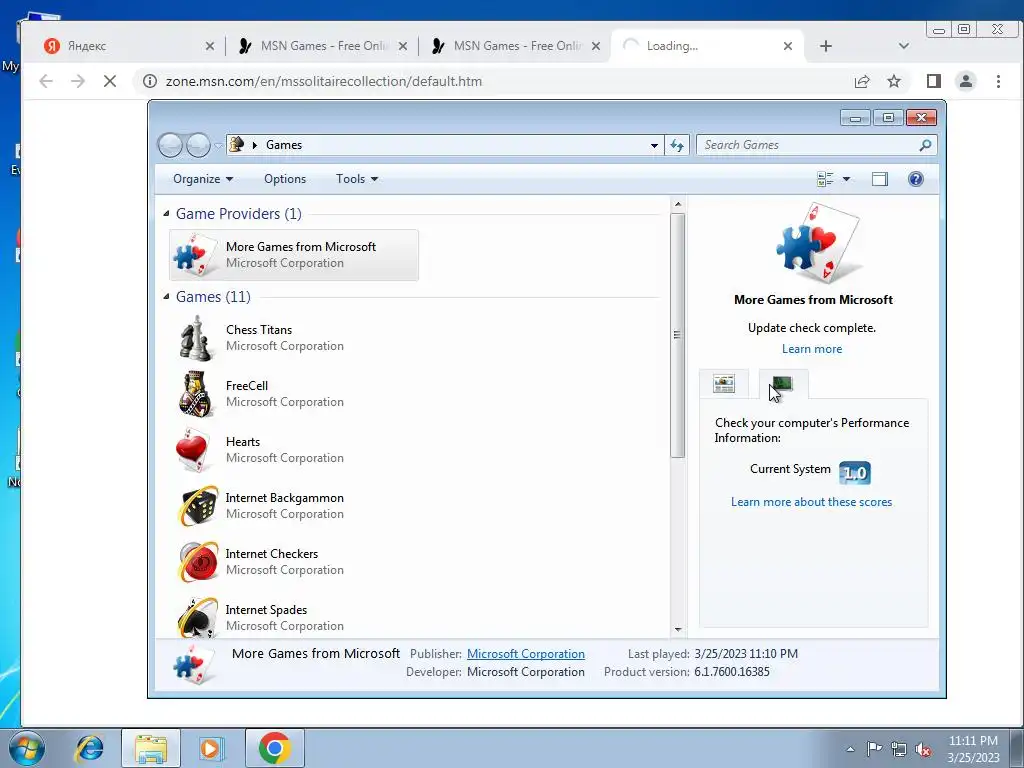Screen dimensions: 1024x768
Task: Open the performance tab icon in preview pane
Action: [783, 383]
